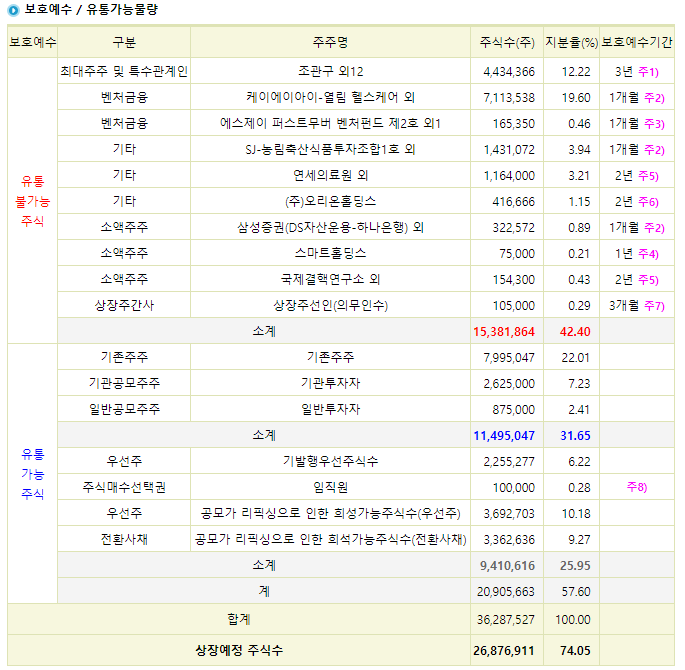The width and height of the screenshot is (685, 670).
Task: Select share count 7,113,538
Action: tap(509, 98)
